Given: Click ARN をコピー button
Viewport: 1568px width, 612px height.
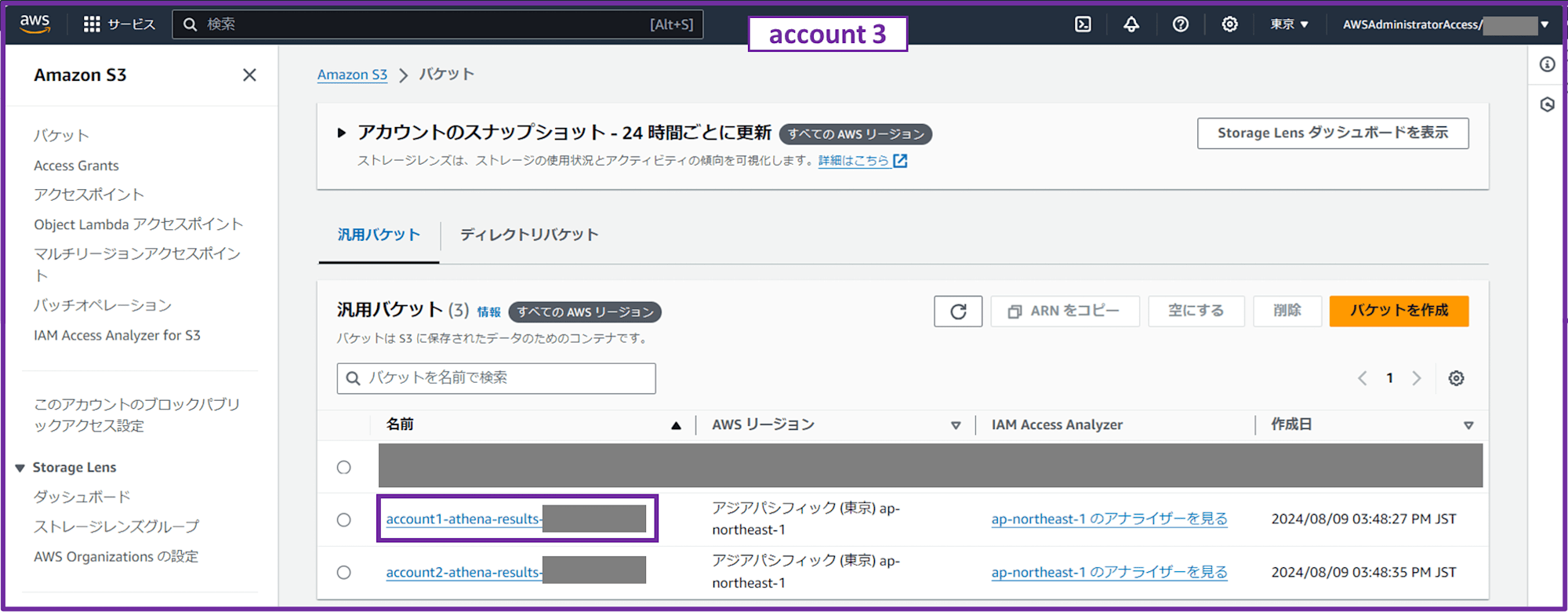Looking at the screenshot, I should [x=1065, y=311].
